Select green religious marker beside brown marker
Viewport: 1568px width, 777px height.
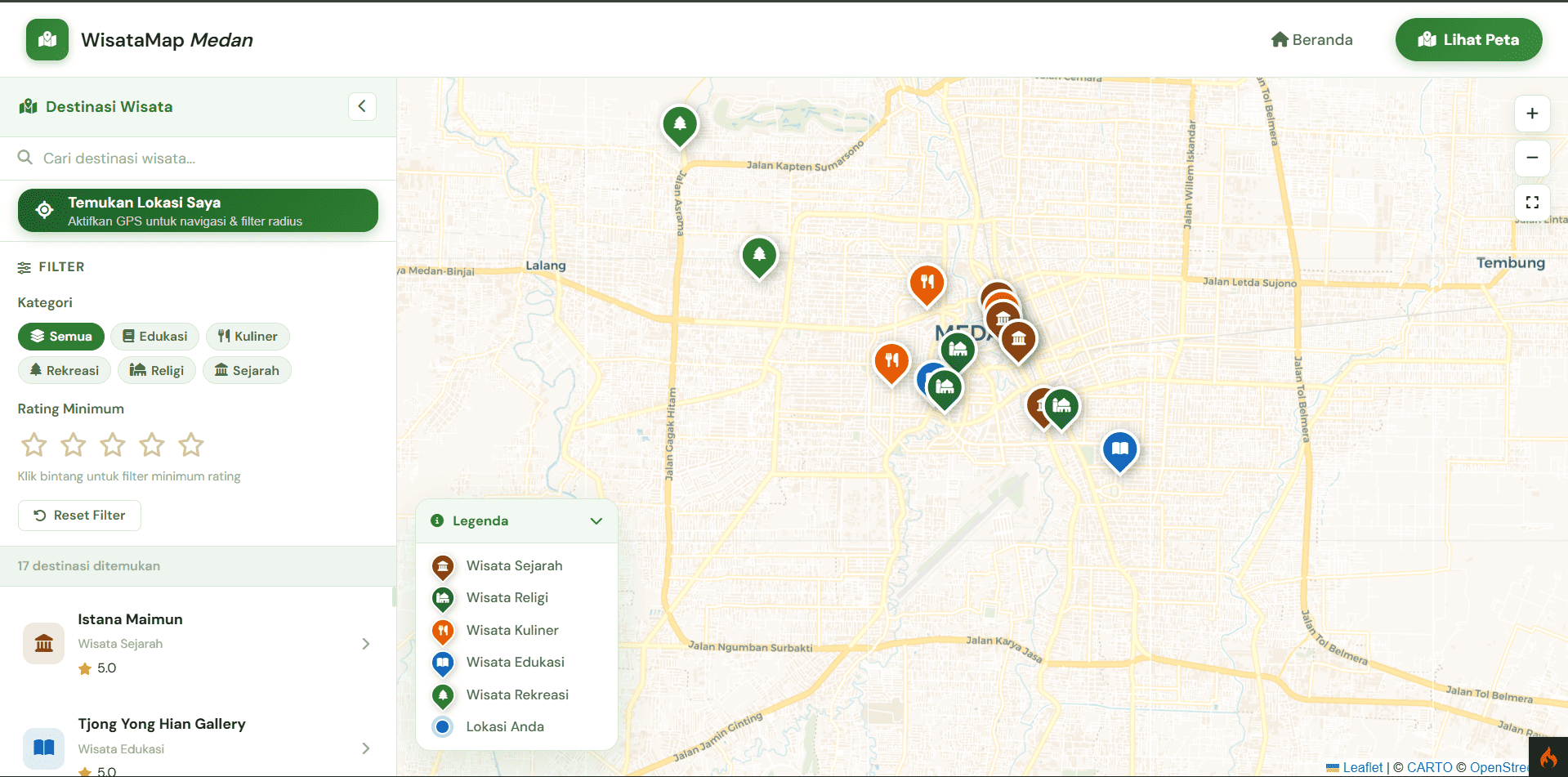1062,407
